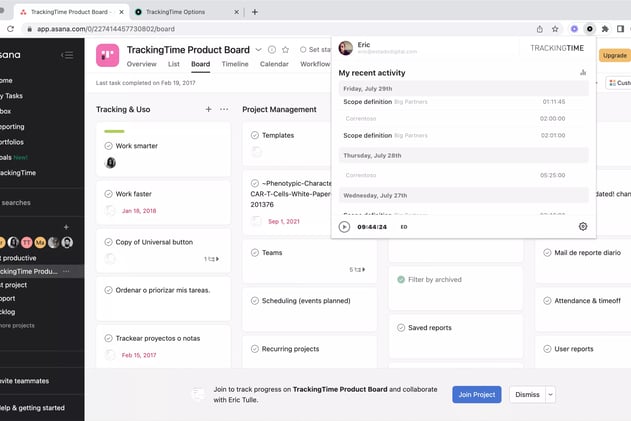This screenshot has height=421, width=631.
Task: Mark Saved reports task complete
Action: point(401,328)
